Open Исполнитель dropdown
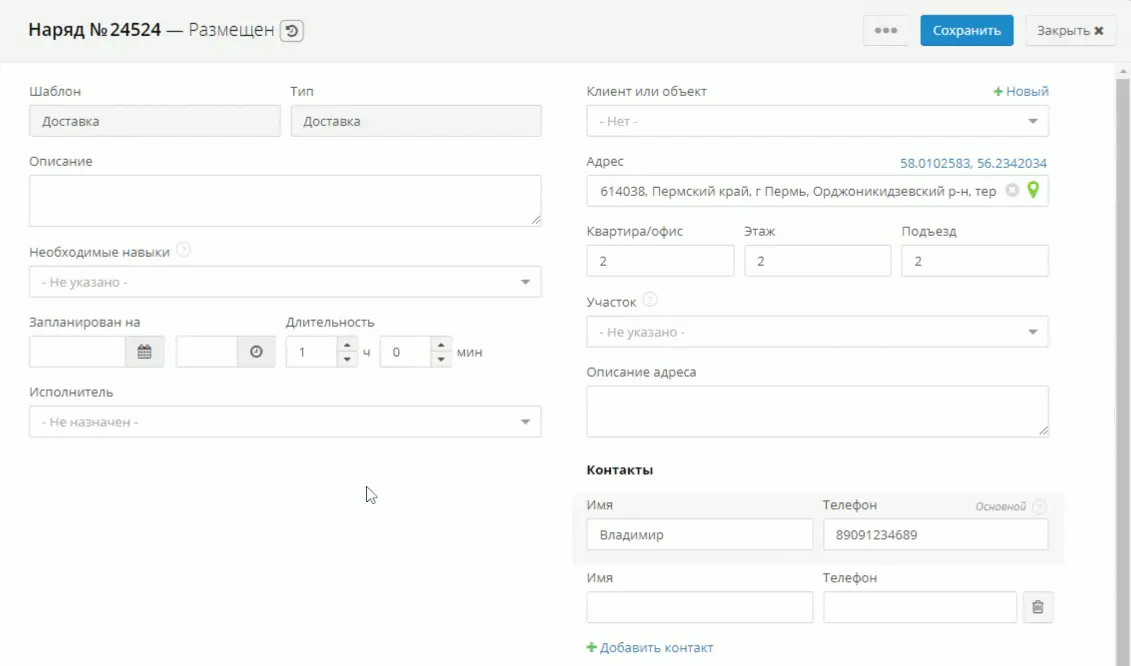The height and width of the screenshot is (666, 1131). (x=285, y=422)
